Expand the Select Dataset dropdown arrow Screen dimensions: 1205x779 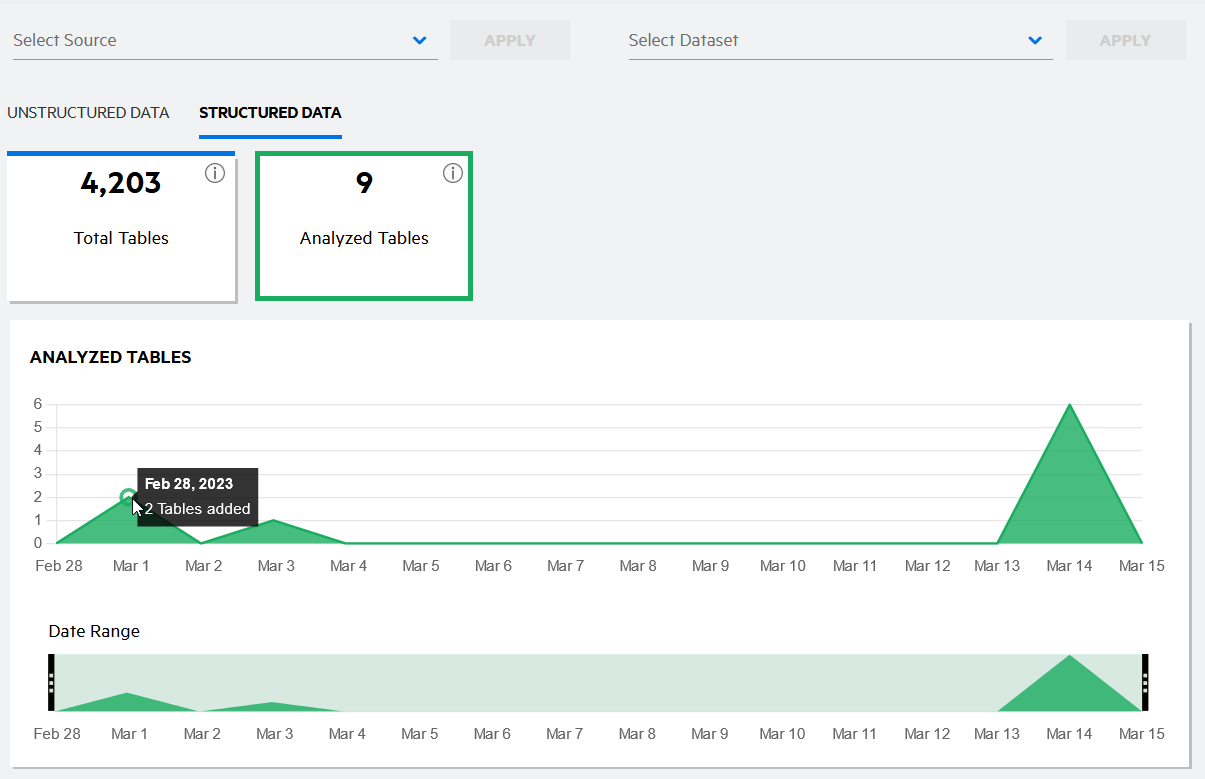(1035, 41)
